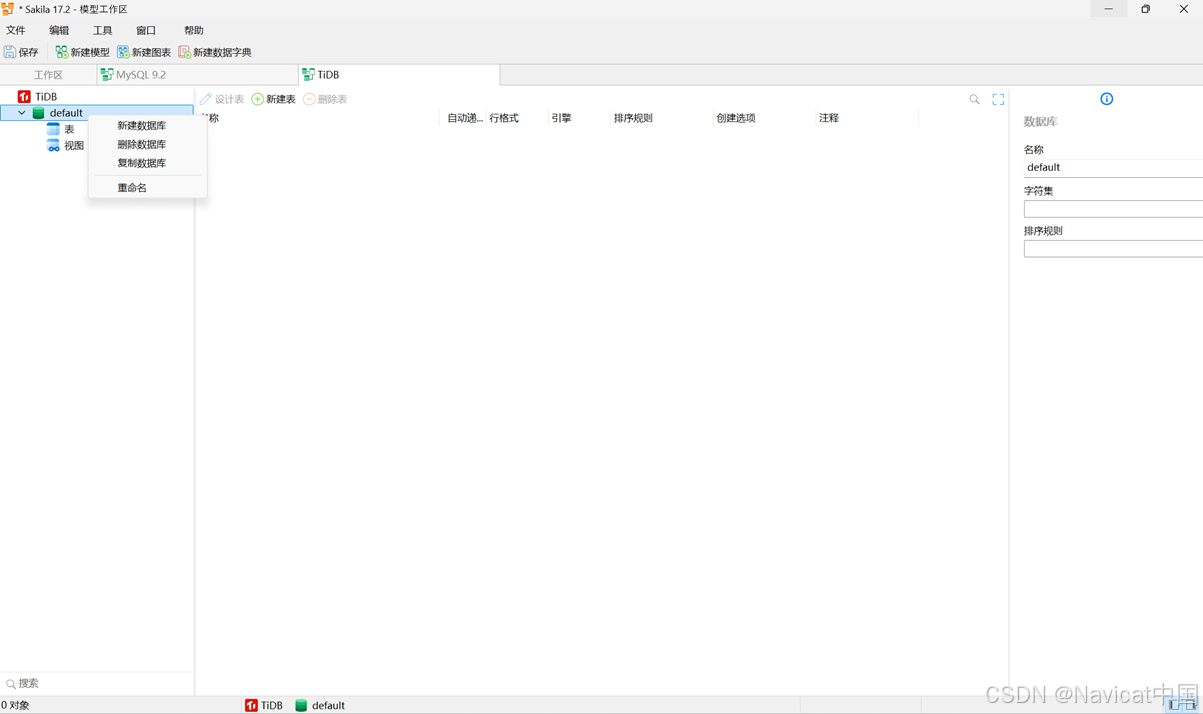Open the 窗口 menu
This screenshot has width=1203, height=714.
coord(146,31)
